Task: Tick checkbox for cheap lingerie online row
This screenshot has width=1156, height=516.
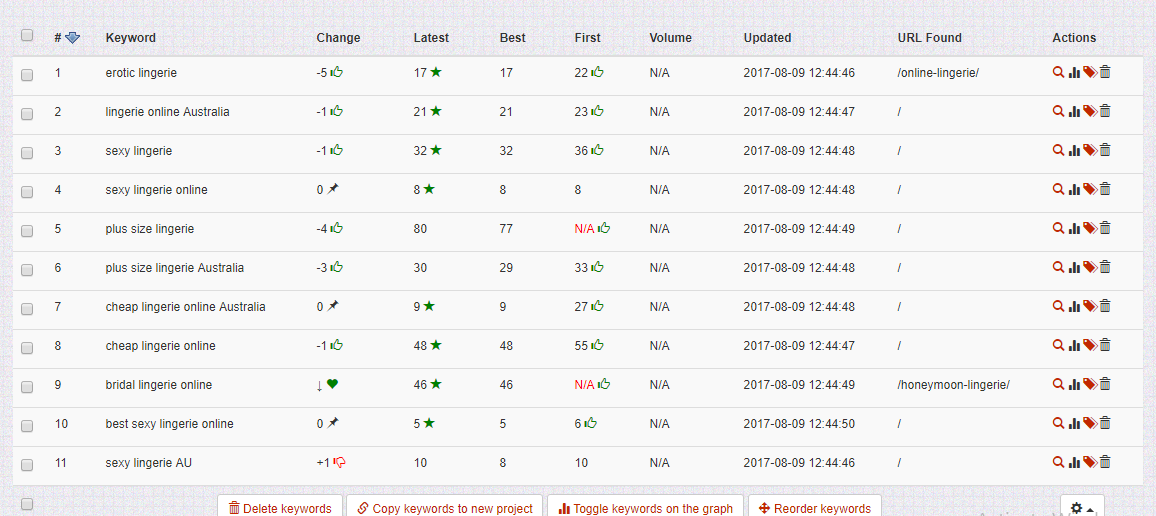Action: 27,348
